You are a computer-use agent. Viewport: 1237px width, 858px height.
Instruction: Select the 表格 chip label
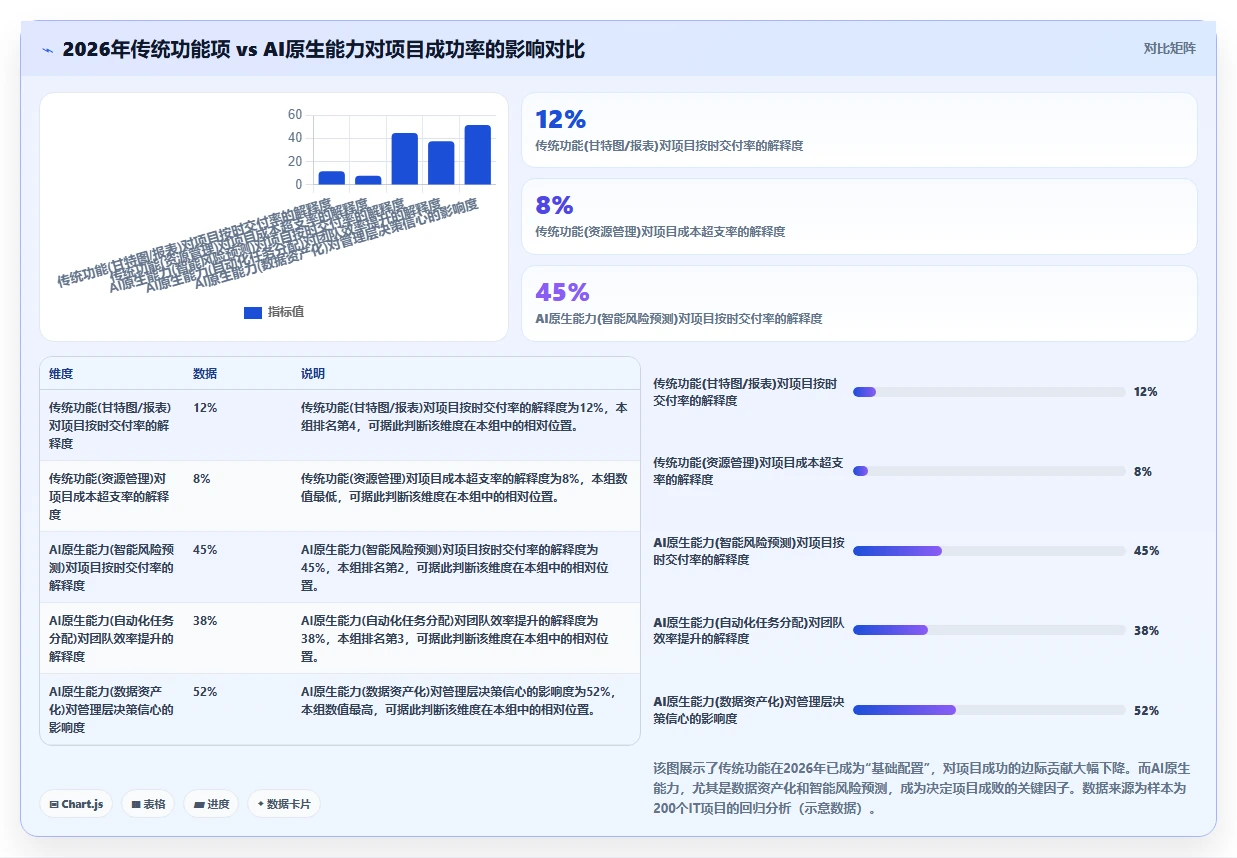pyautogui.click(x=154, y=804)
